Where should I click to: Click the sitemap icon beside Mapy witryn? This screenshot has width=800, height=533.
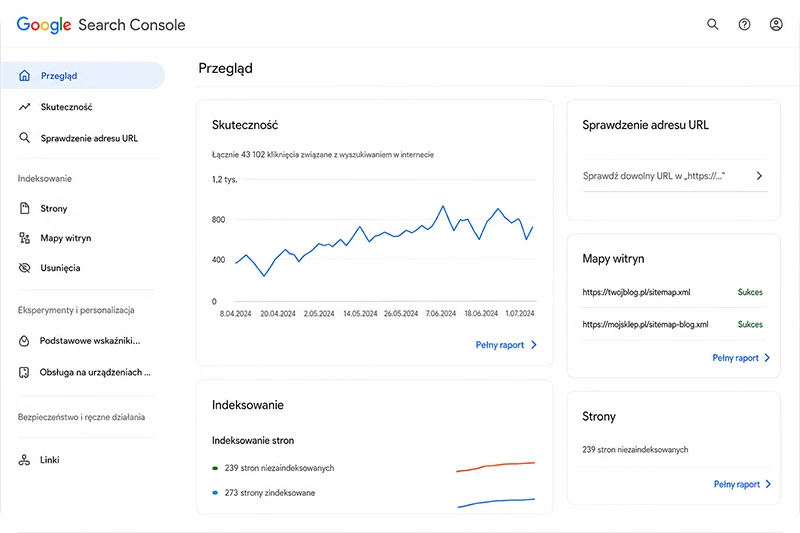click(x=24, y=238)
